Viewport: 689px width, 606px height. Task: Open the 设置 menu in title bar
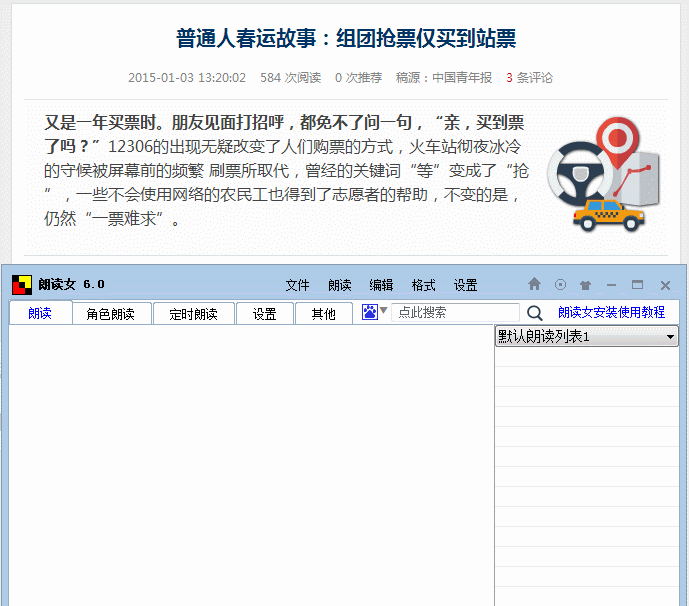coord(466,285)
